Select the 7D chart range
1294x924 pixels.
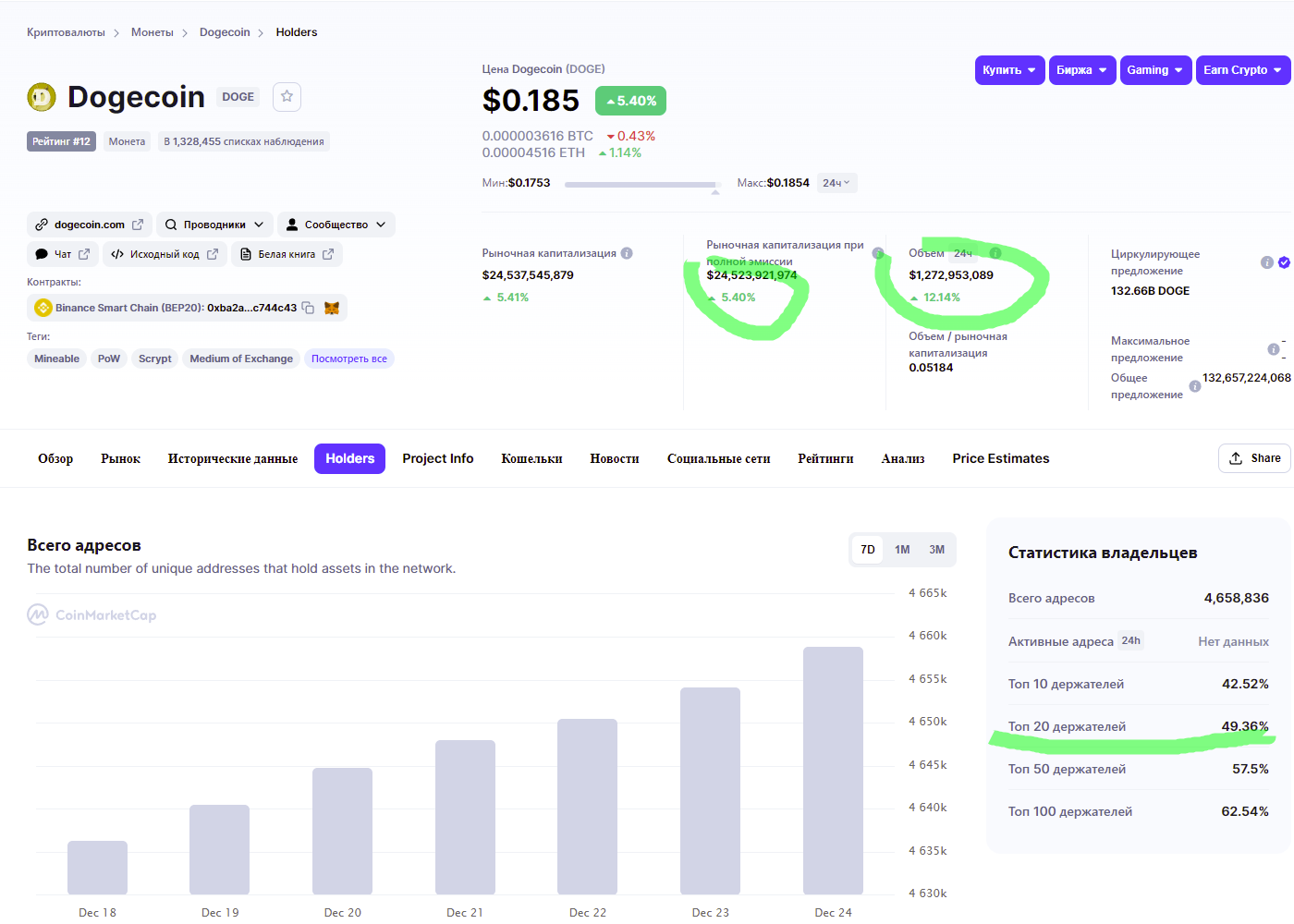(x=868, y=550)
